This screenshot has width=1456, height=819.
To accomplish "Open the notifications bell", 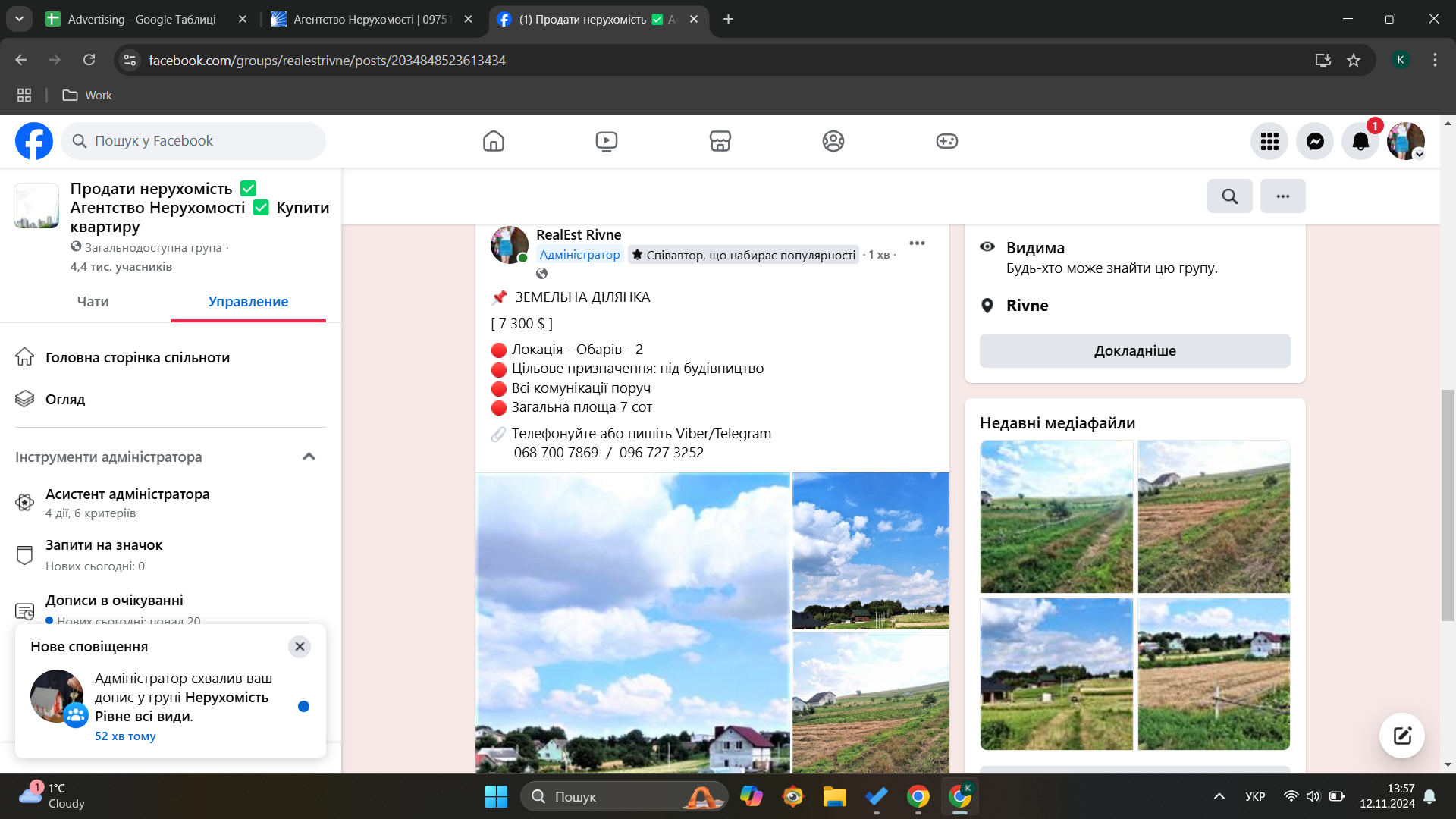I will (x=1360, y=141).
